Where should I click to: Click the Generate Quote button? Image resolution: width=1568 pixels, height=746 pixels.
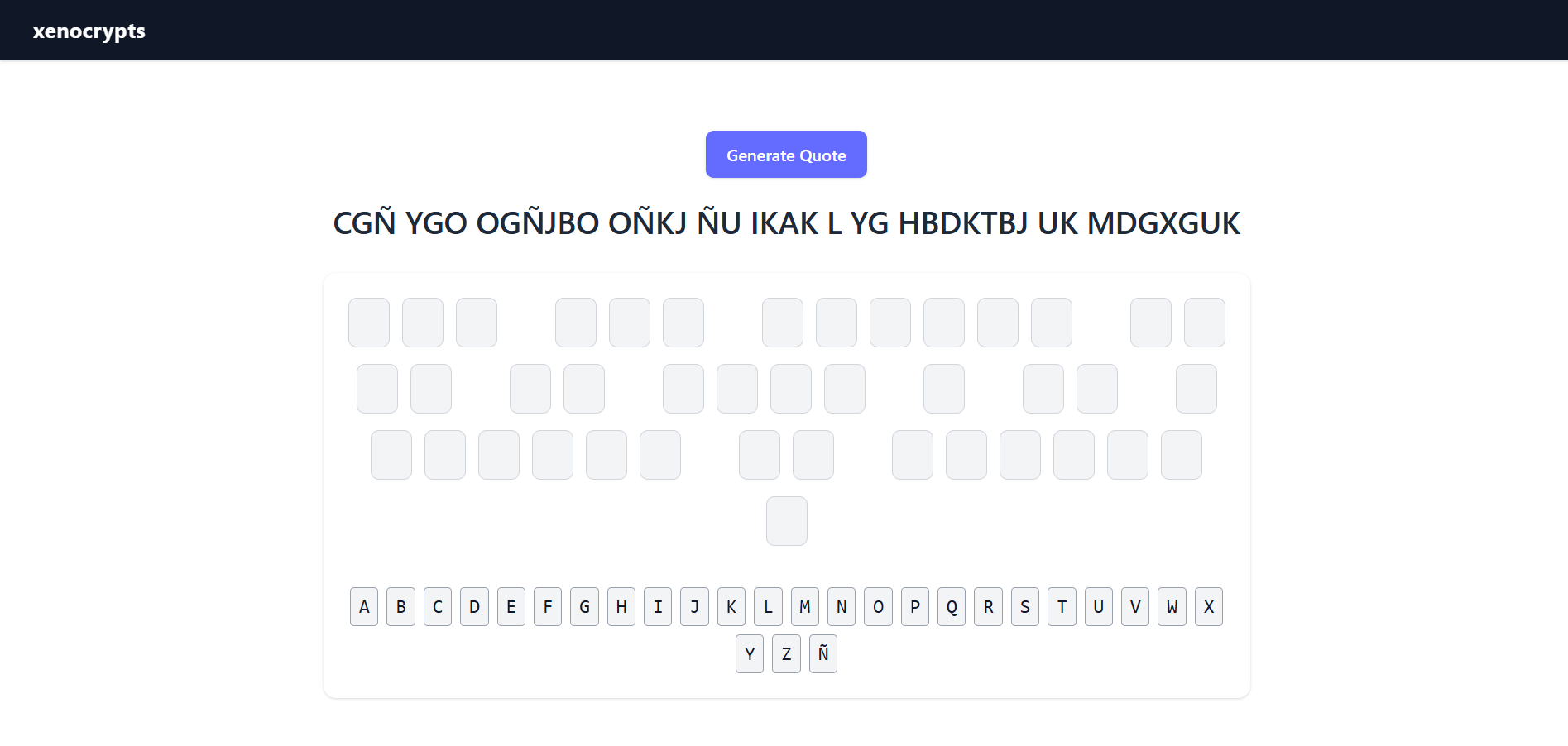click(x=786, y=155)
